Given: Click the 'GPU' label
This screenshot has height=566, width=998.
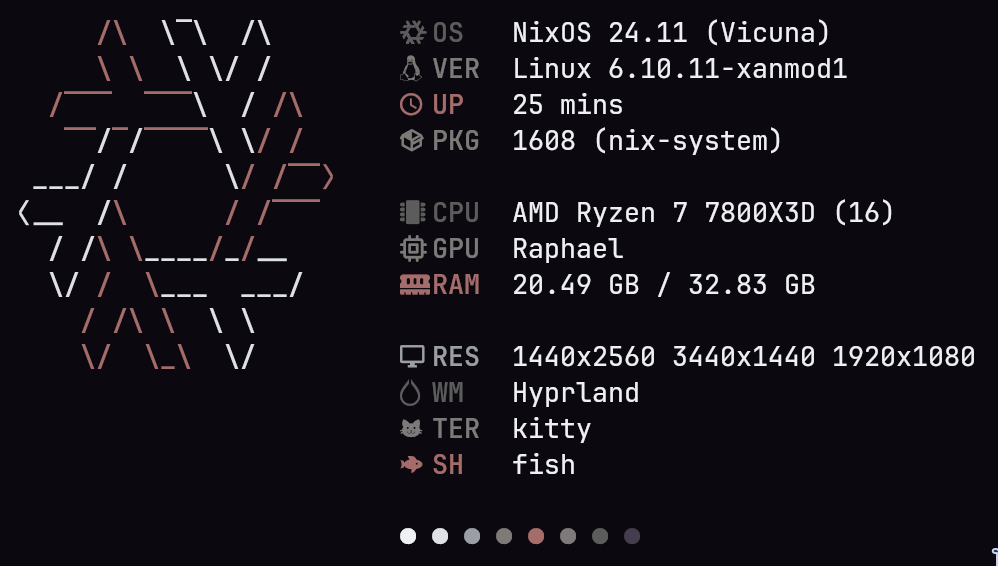Looking at the screenshot, I should [456, 249].
